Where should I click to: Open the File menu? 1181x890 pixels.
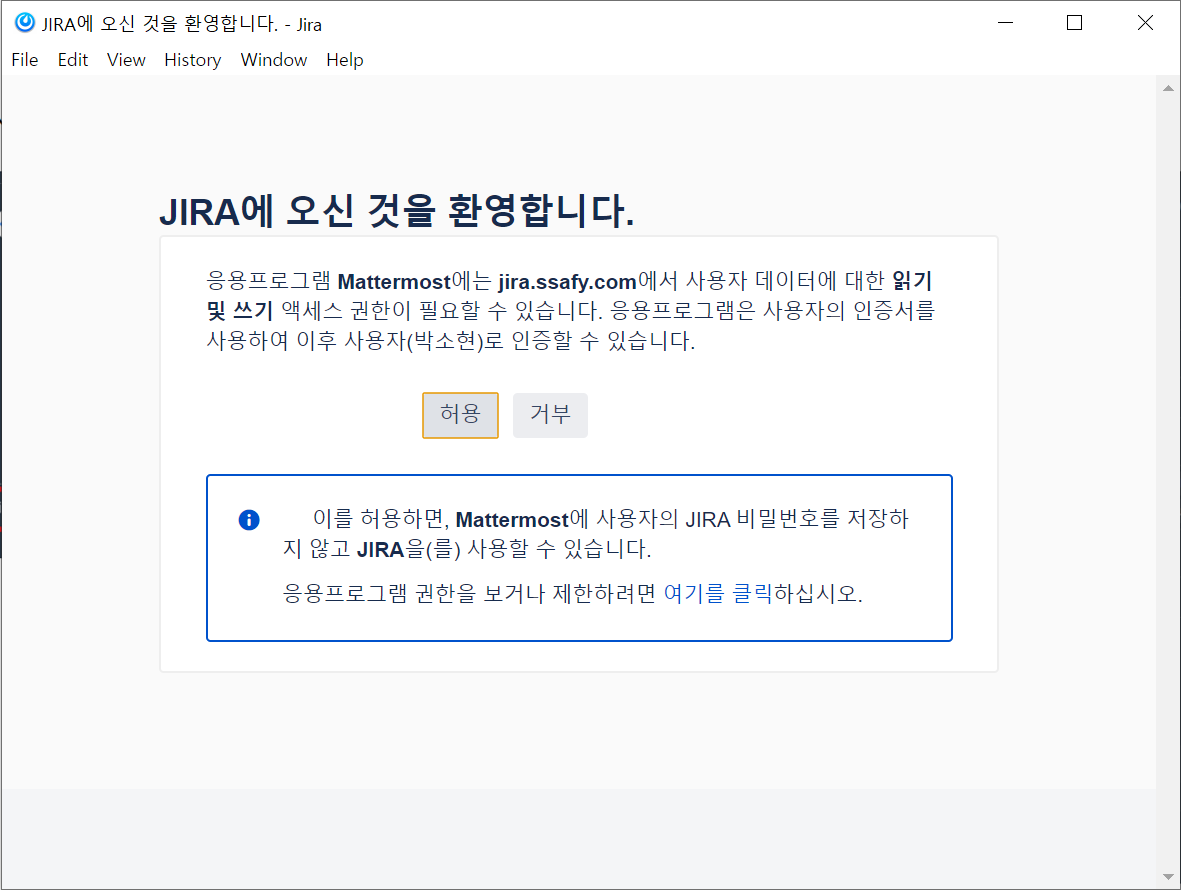point(25,59)
